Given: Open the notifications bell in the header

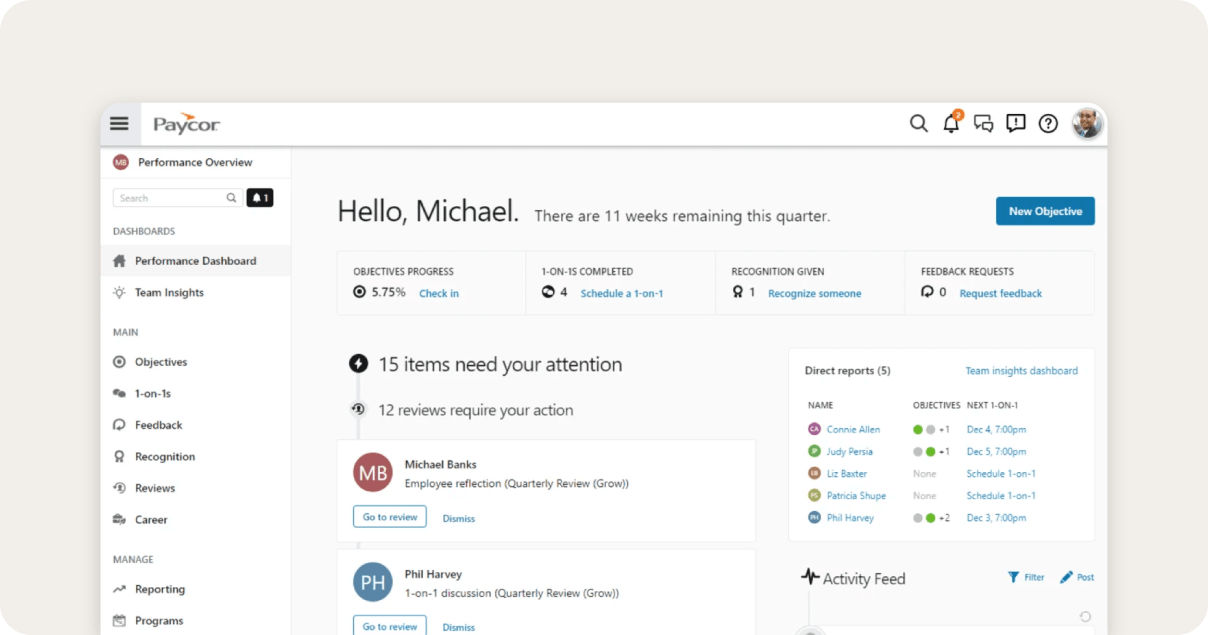Looking at the screenshot, I should coord(951,123).
